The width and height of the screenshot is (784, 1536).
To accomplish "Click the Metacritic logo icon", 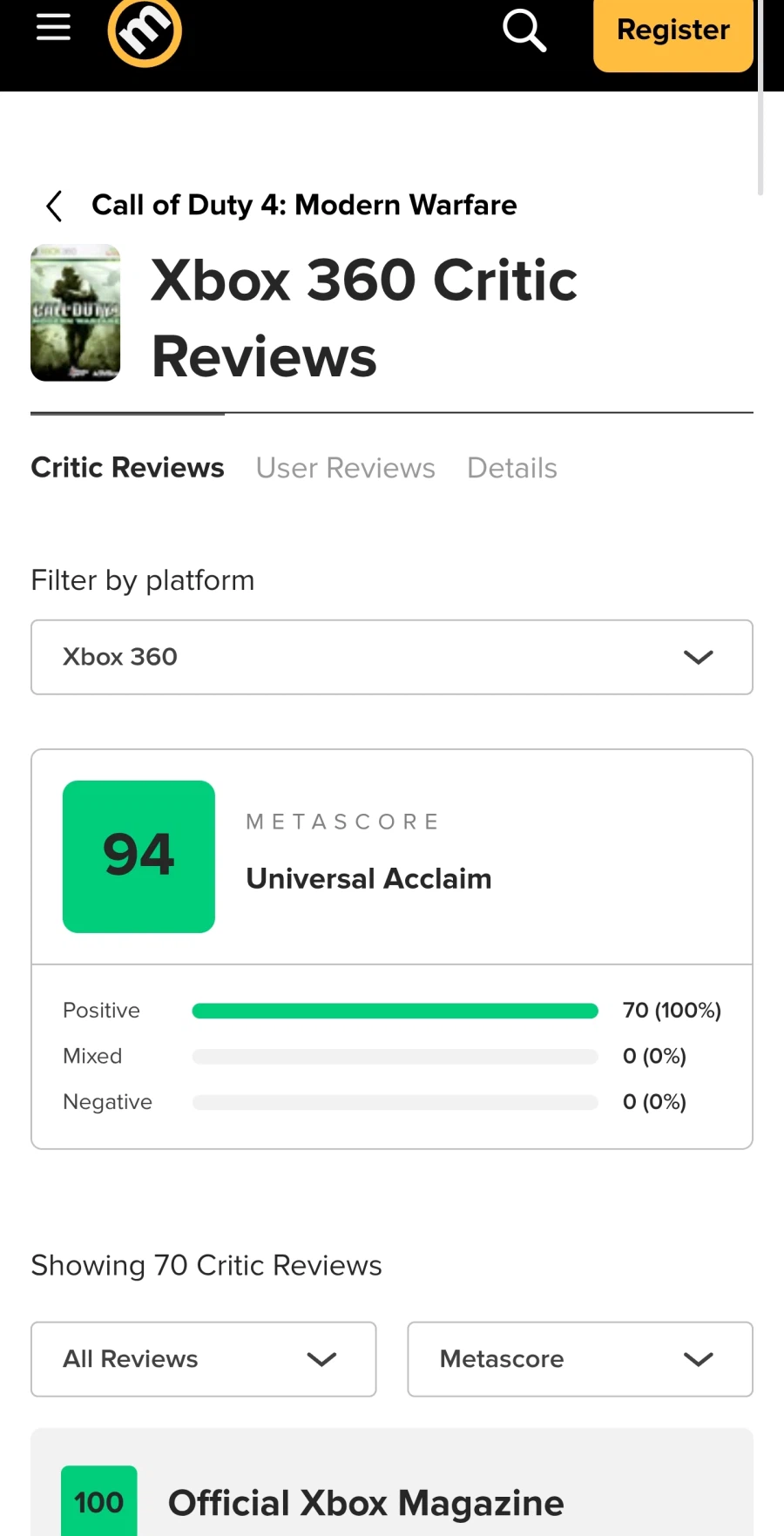I will pos(145,31).
